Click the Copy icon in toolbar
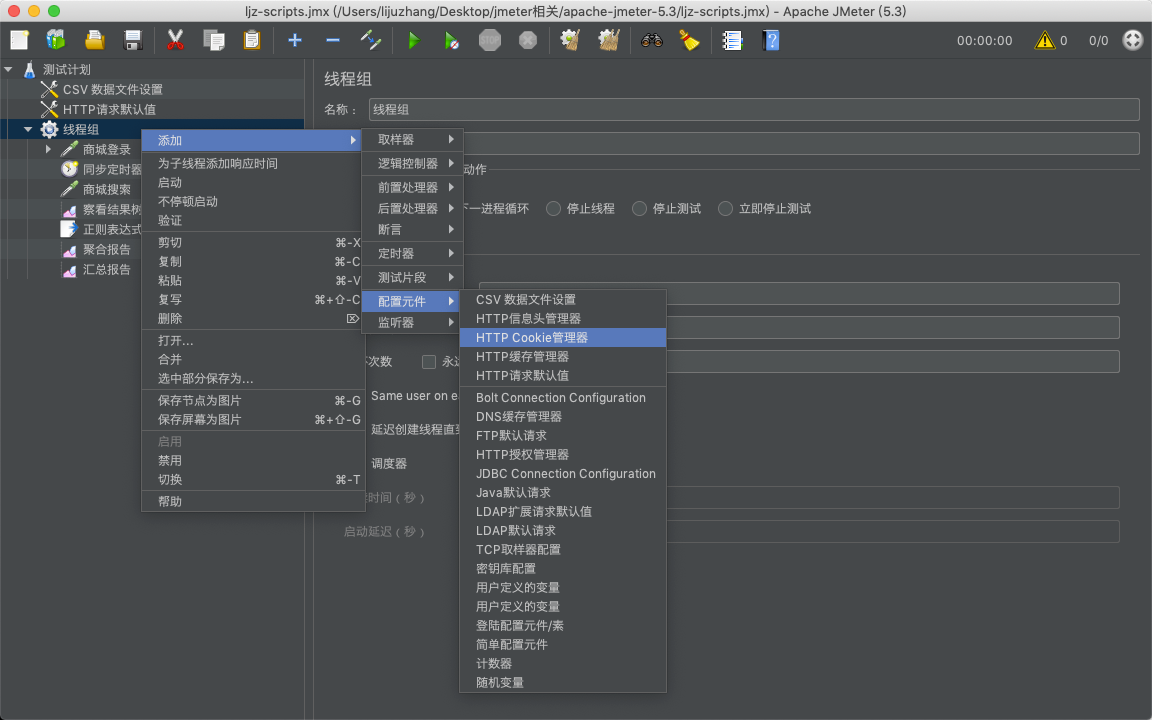 point(214,40)
